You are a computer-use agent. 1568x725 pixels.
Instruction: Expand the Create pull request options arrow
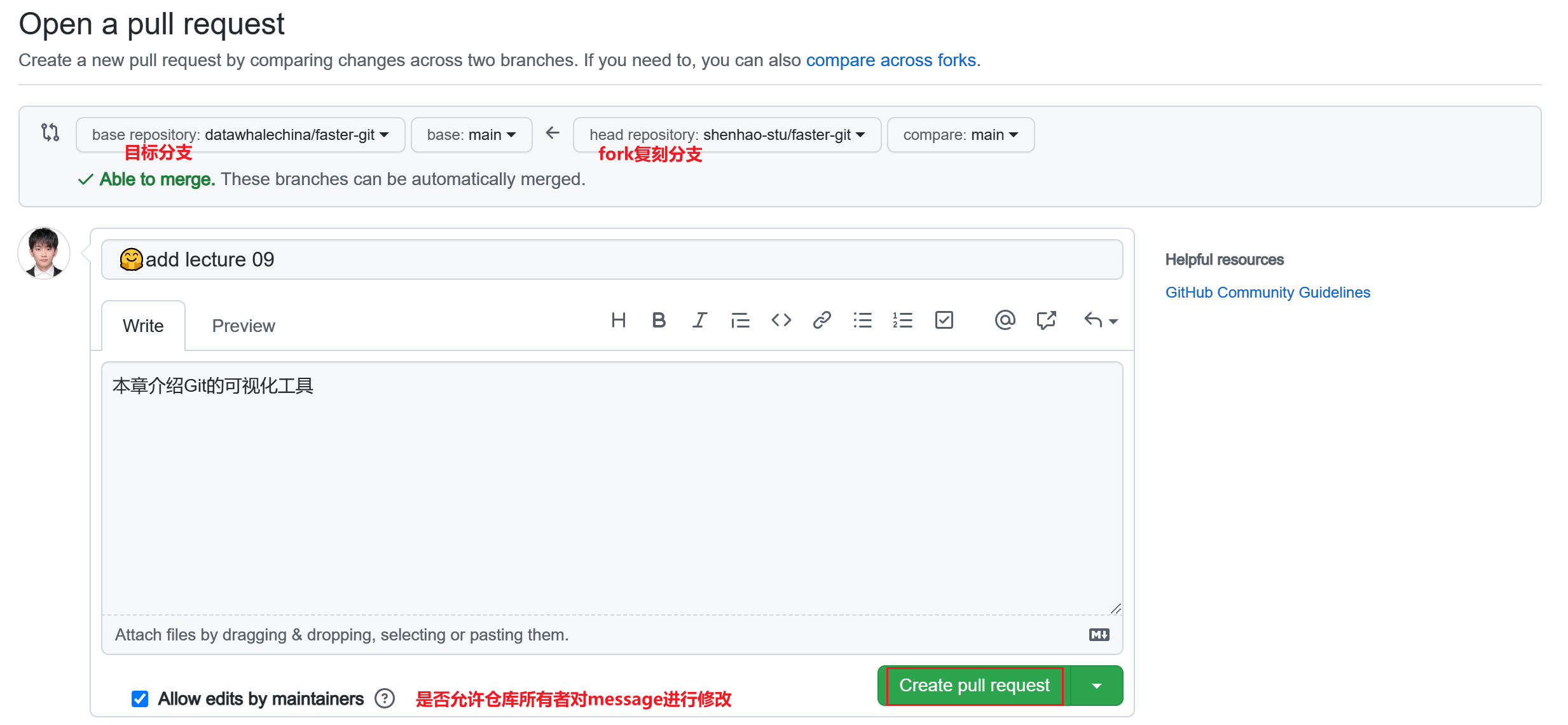(1096, 686)
